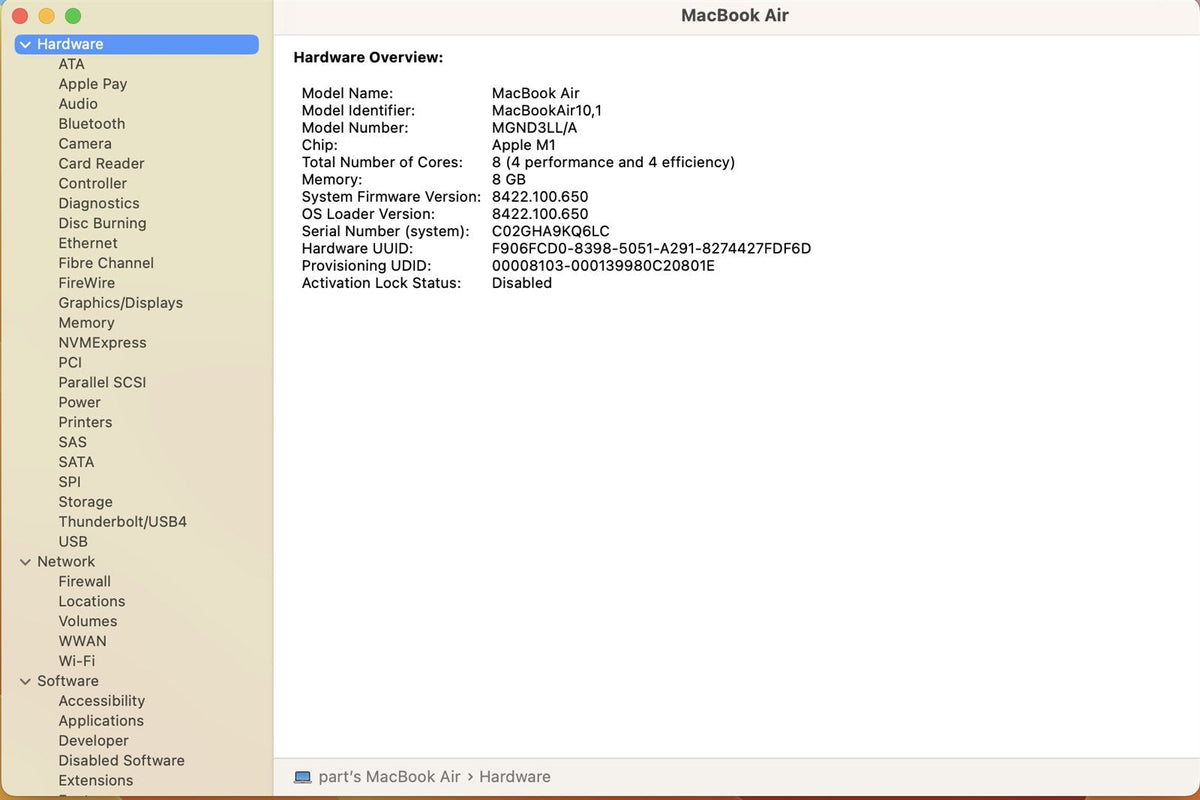The image size is (1200, 800).
Task: Collapse the Software section chevron
Action: pyautogui.click(x=25, y=681)
